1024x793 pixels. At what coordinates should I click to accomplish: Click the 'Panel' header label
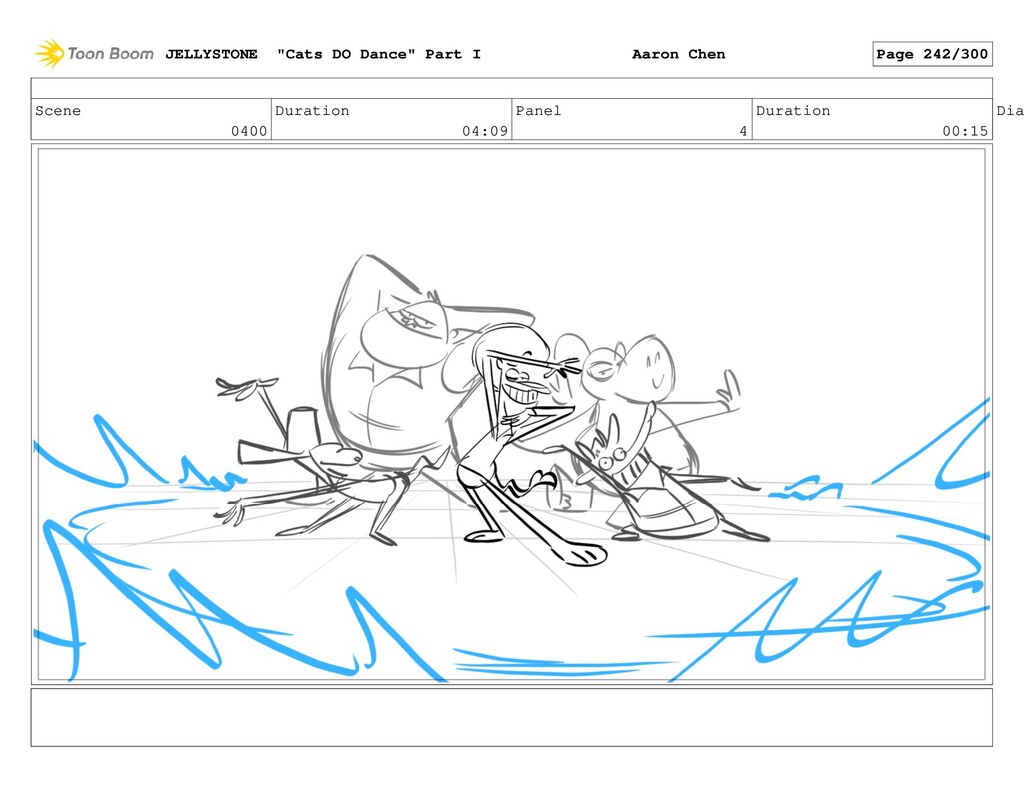coord(538,110)
